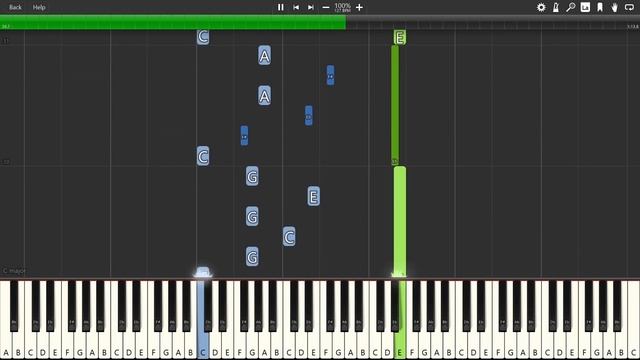
Task: Increase playback speed with plus button
Action: 359,7
